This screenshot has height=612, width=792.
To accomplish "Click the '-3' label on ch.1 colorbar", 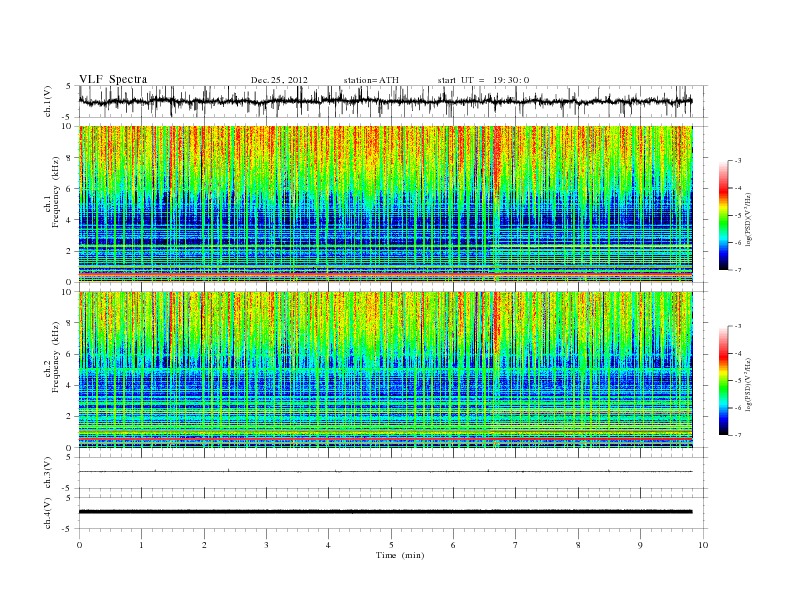I will (x=738, y=161).
